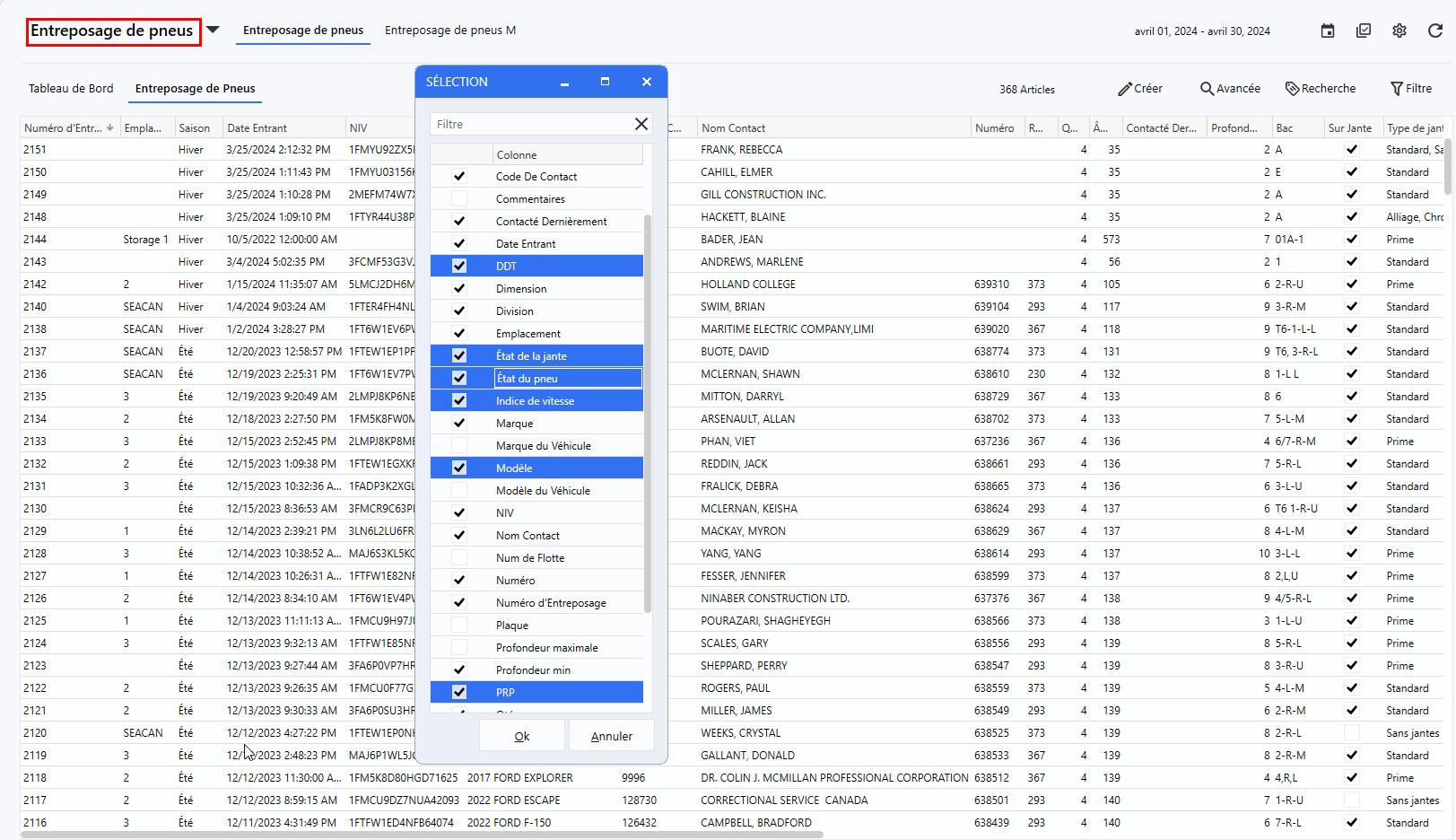Toggle the DDT column checkbox

click(x=459, y=267)
